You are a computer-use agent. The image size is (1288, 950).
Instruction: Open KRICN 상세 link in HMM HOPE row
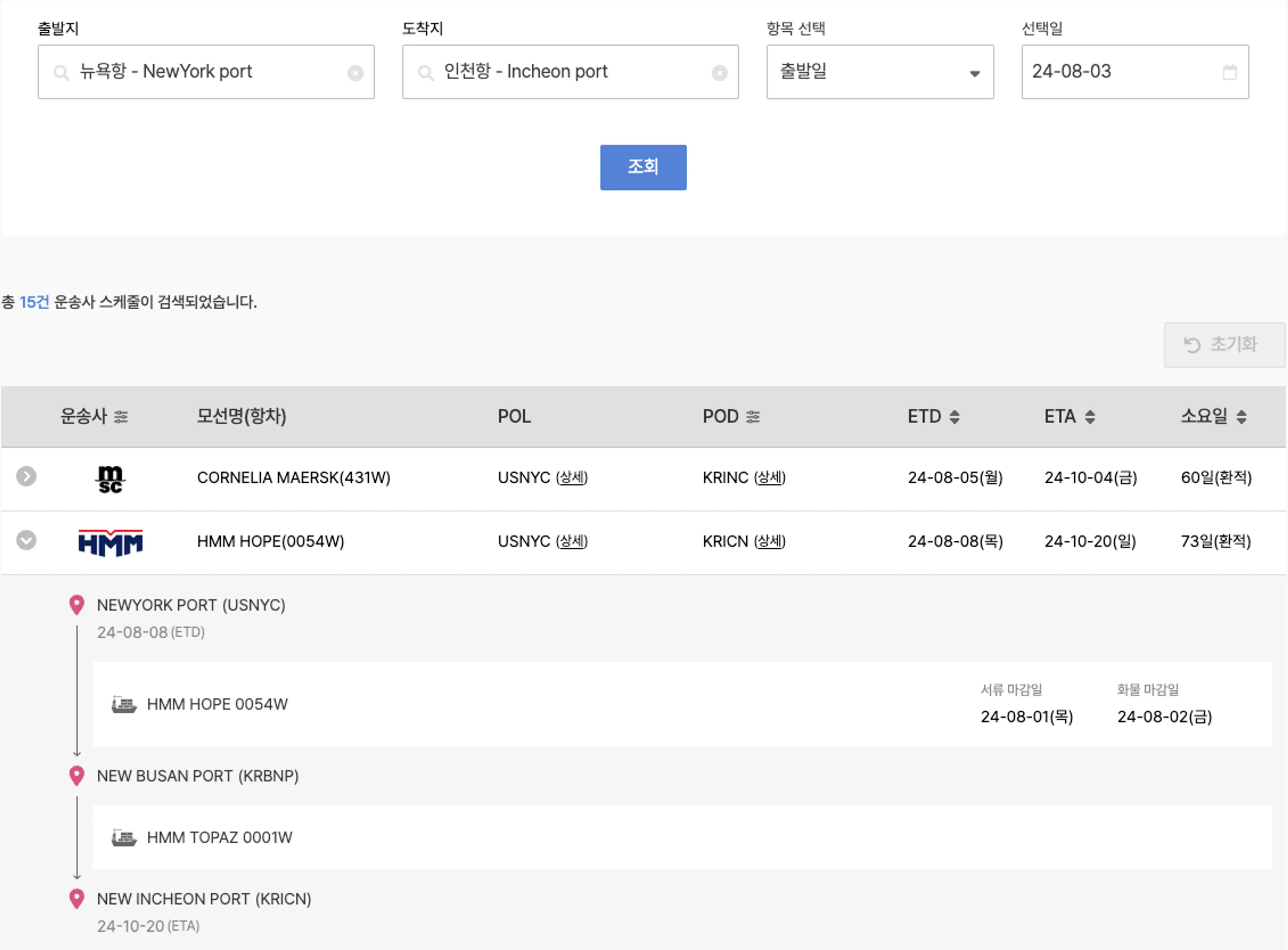click(769, 542)
